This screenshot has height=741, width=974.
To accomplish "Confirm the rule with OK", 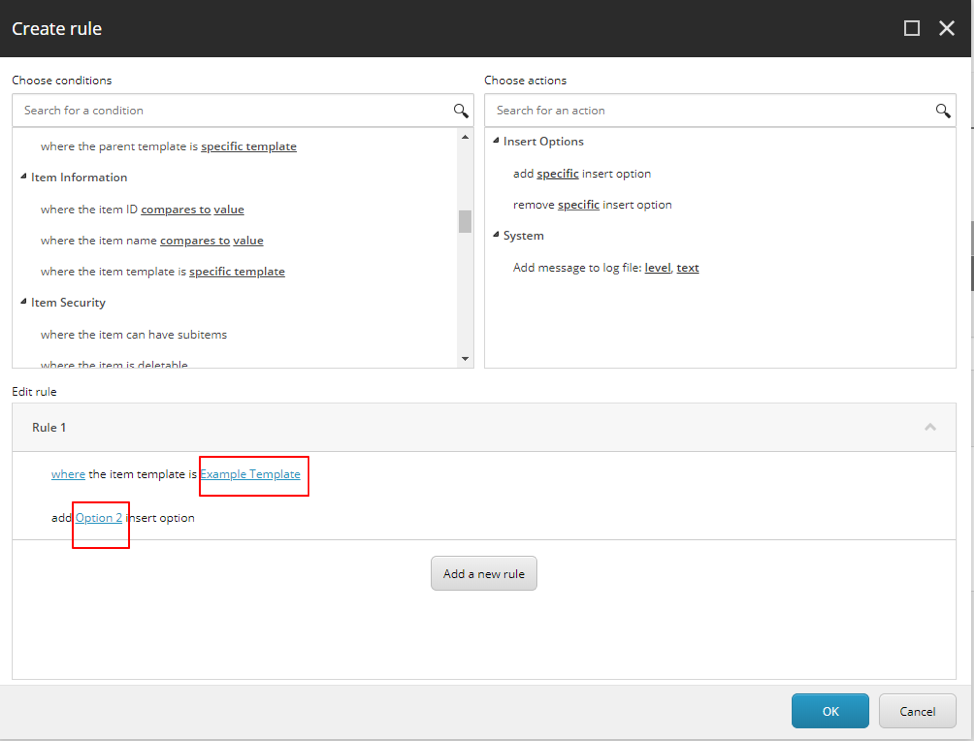I will point(830,711).
